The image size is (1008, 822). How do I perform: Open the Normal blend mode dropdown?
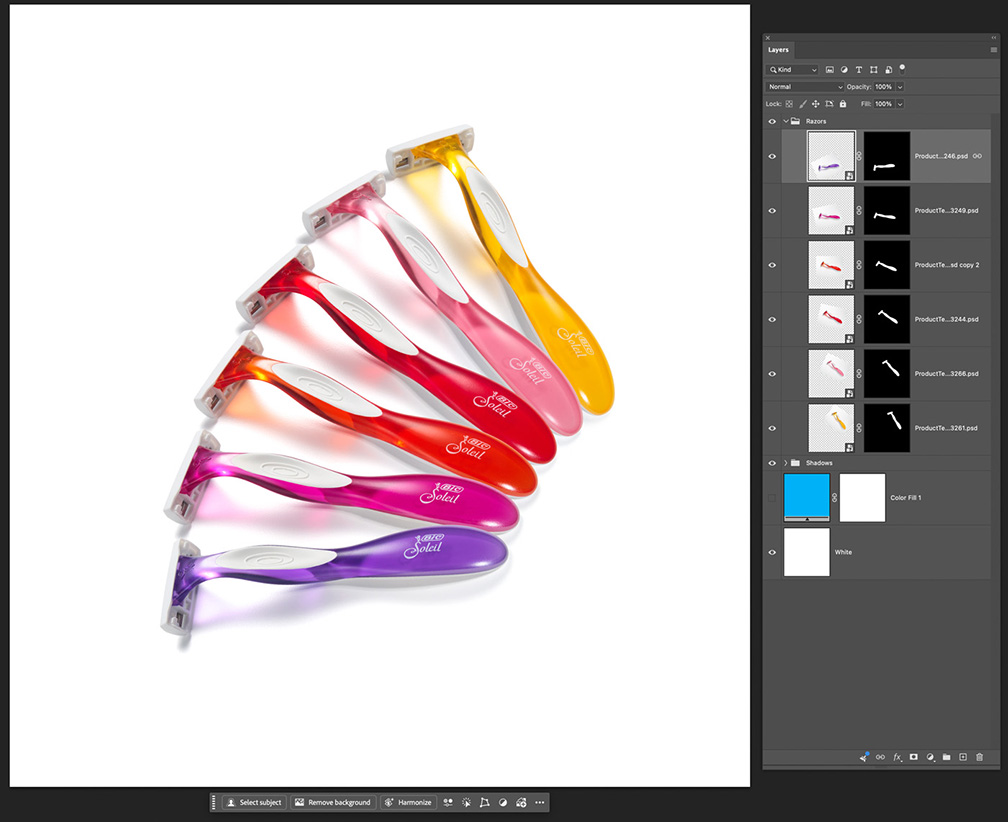[x=804, y=87]
